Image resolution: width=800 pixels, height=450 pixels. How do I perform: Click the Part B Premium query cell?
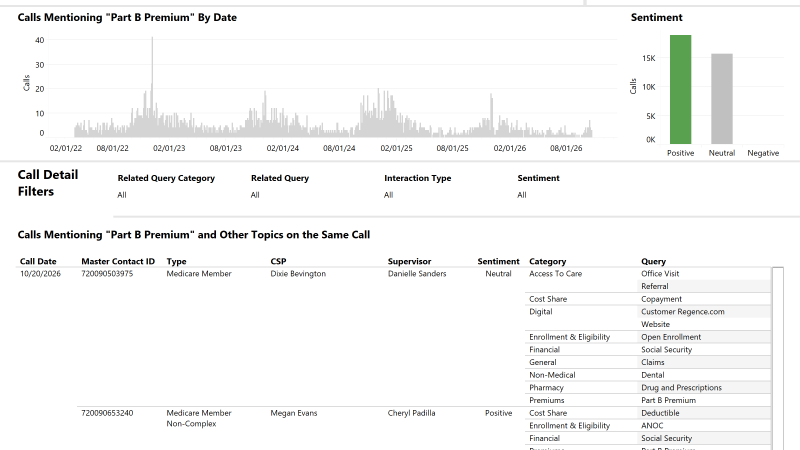point(668,401)
